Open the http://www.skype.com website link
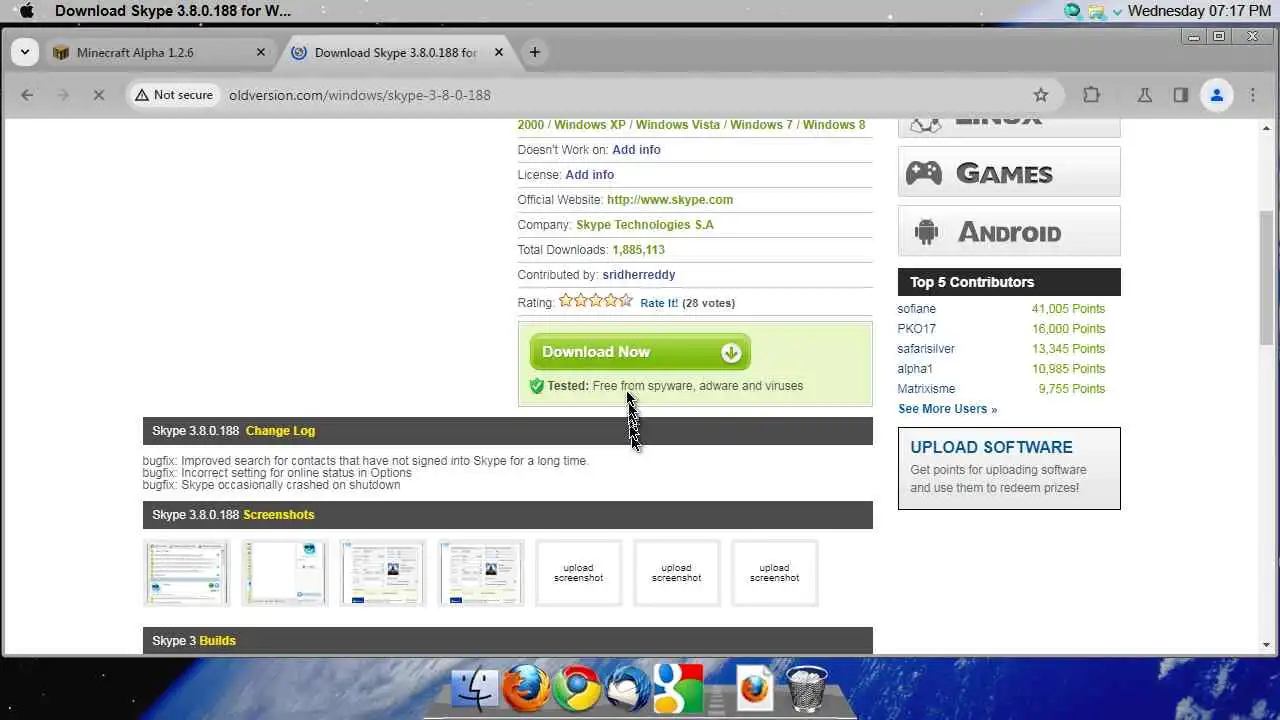Image resolution: width=1280 pixels, height=720 pixels. coord(670,200)
